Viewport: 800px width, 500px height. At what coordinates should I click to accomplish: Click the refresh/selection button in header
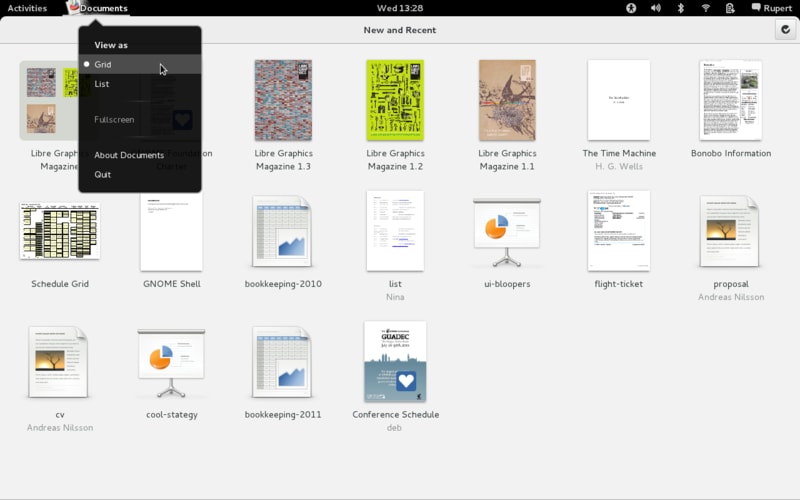point(785,30)
